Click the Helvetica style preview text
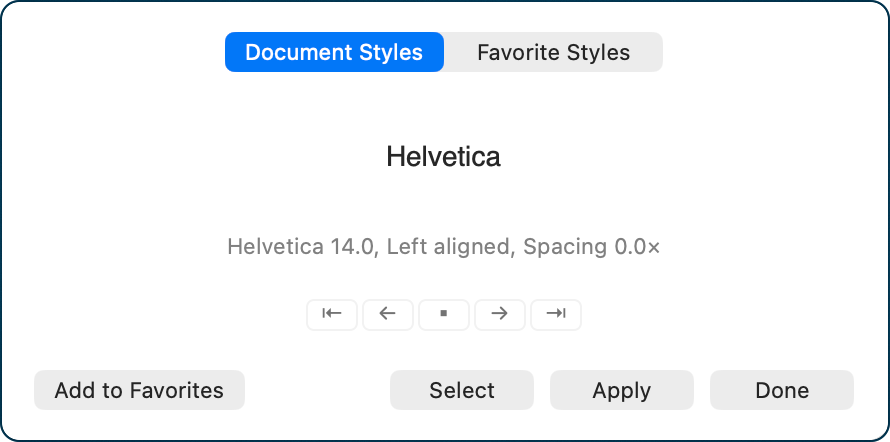Screen dimensions: 890x442 (443, 157)
